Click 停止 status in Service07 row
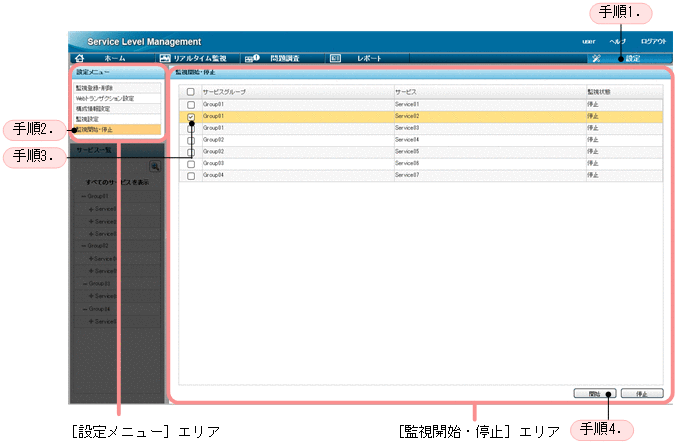This screenshot has height=444, width=677. pyautogui.click(x=593, y=175)
